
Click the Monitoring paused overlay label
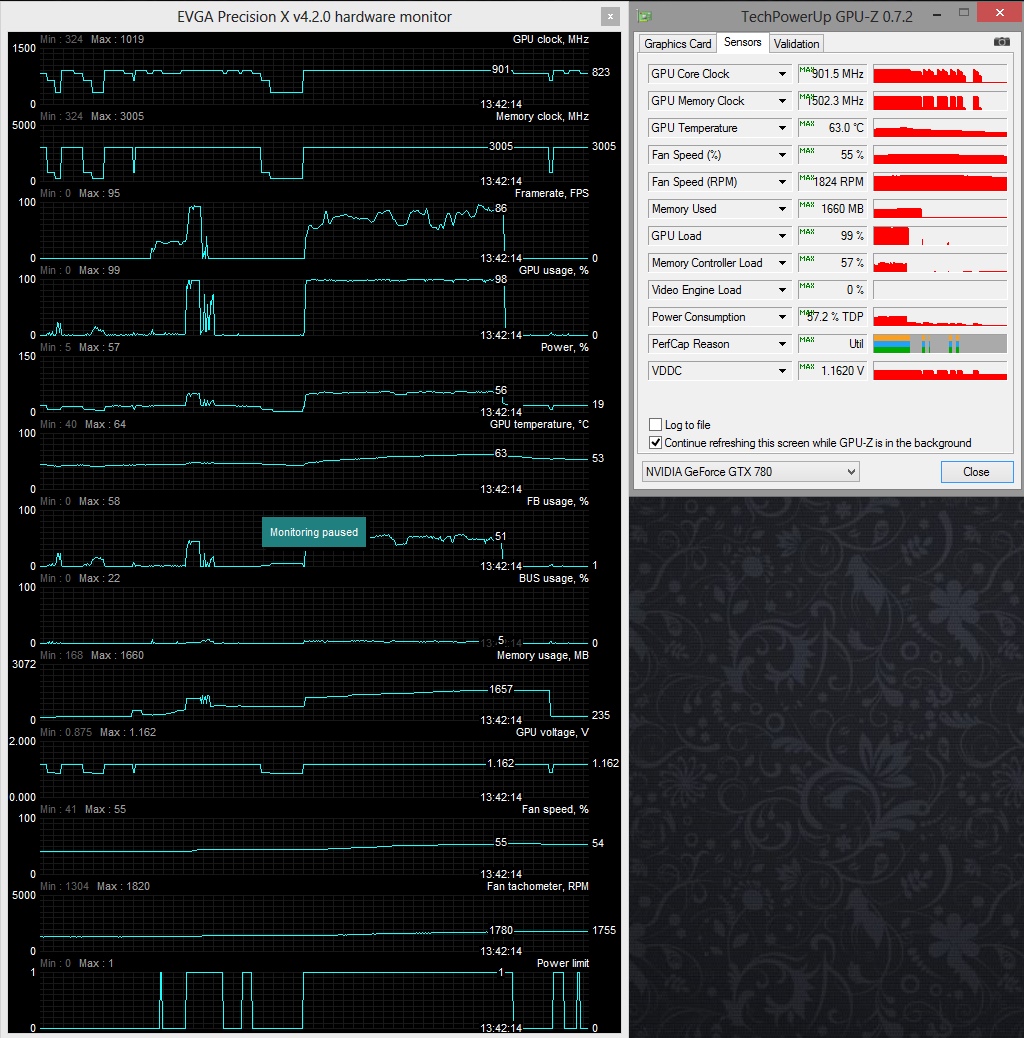[x=314, y=532]
